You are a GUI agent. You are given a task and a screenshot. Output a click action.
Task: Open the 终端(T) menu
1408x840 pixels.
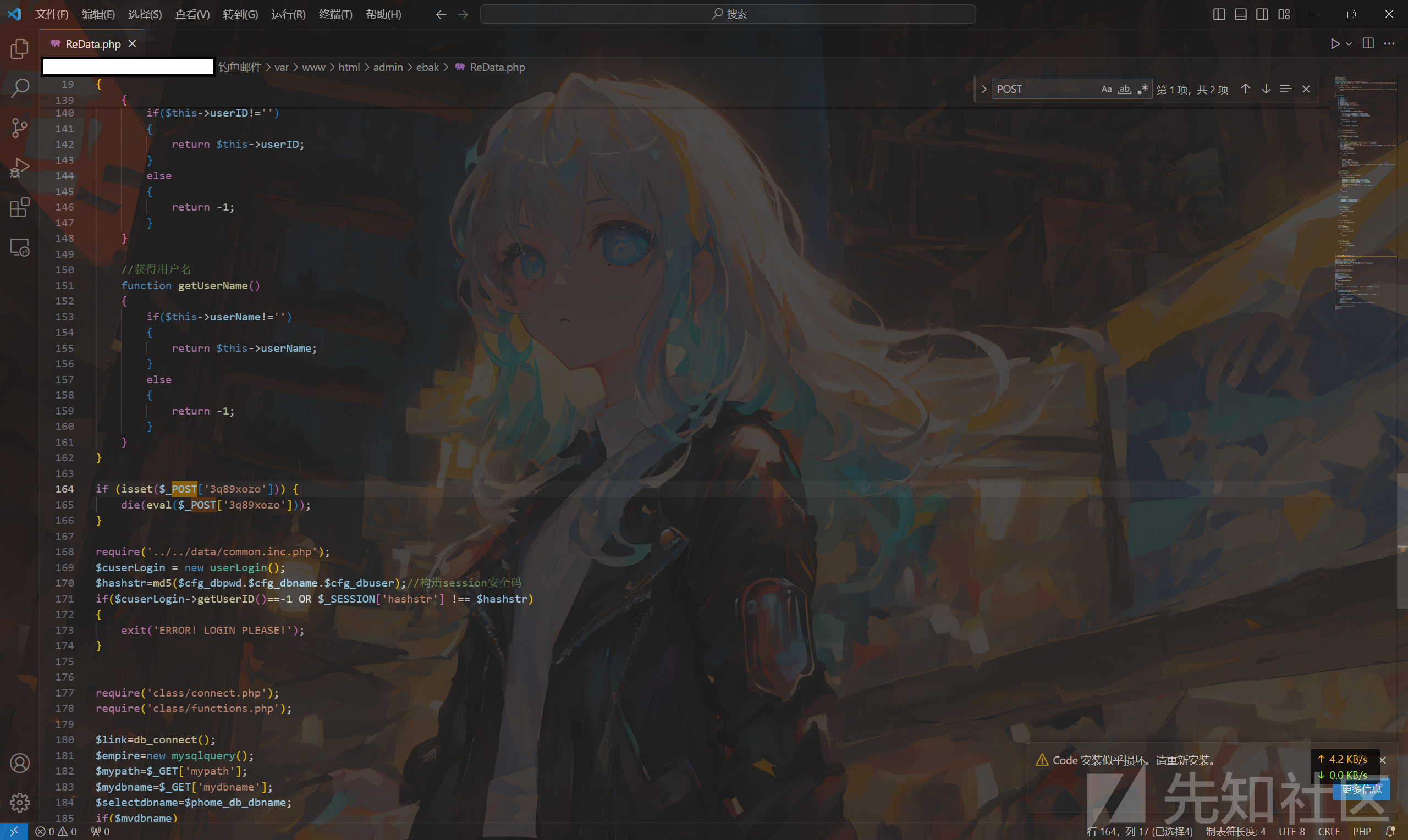pyautogui.click(x=335, y=14)
